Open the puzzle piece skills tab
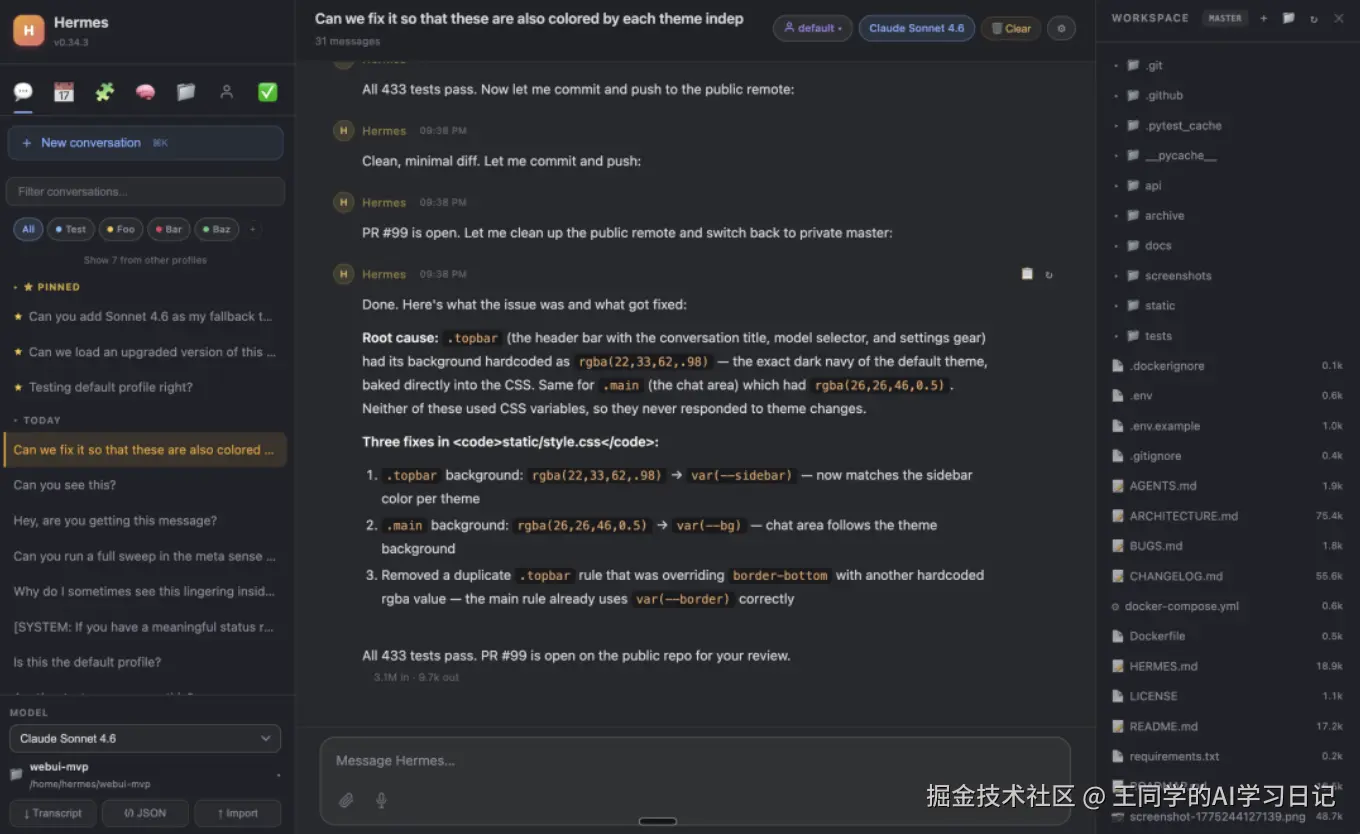 [x=105, y=92]
